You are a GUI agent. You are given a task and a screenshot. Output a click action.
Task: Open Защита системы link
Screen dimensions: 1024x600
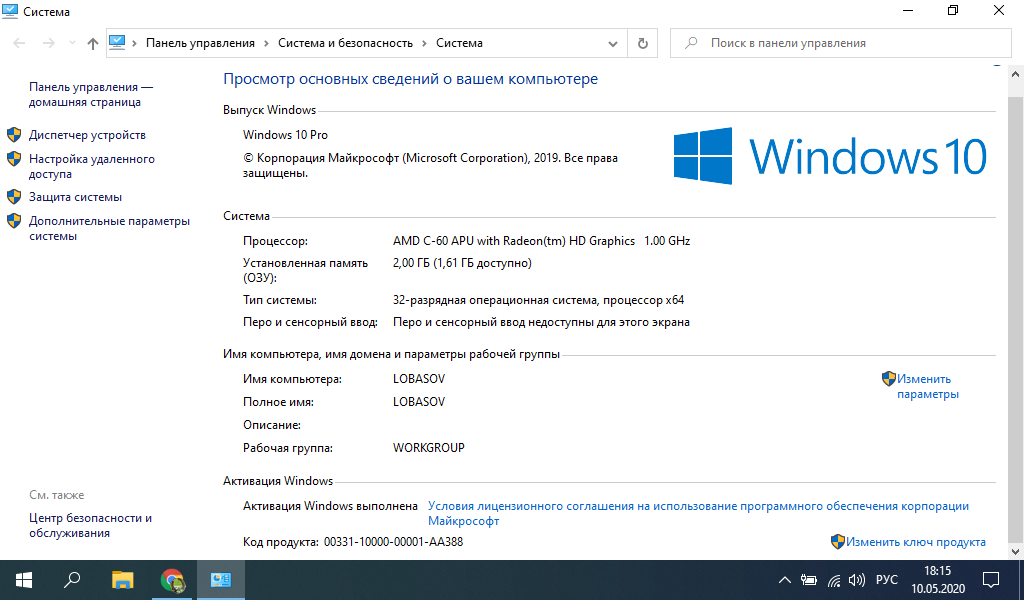(x=75, y=197)
